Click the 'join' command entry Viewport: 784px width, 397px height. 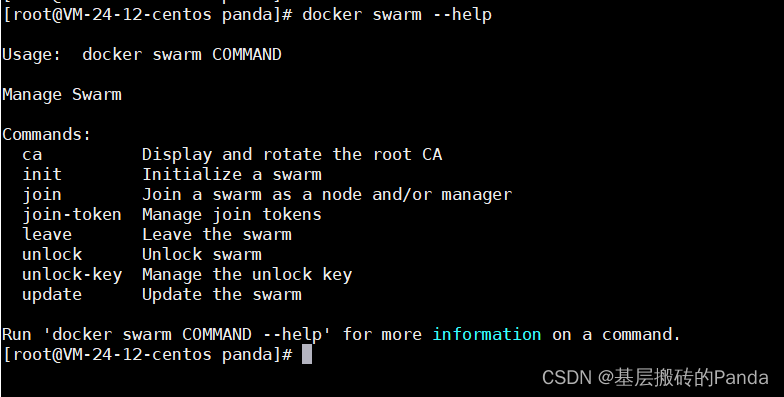pyautogui.click(x=42, y=195)
